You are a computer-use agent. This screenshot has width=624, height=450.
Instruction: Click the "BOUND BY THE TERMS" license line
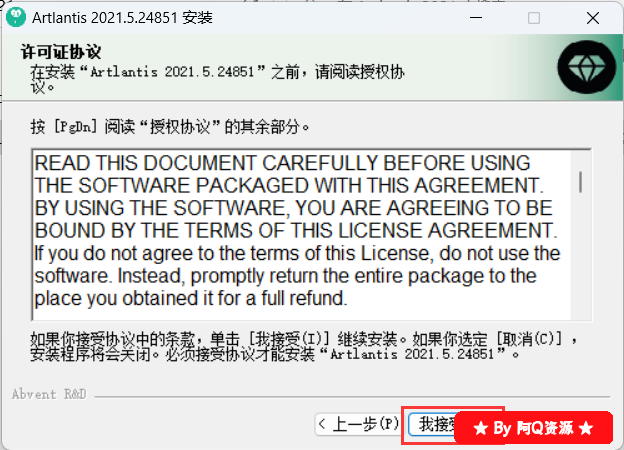coord(296,231)
